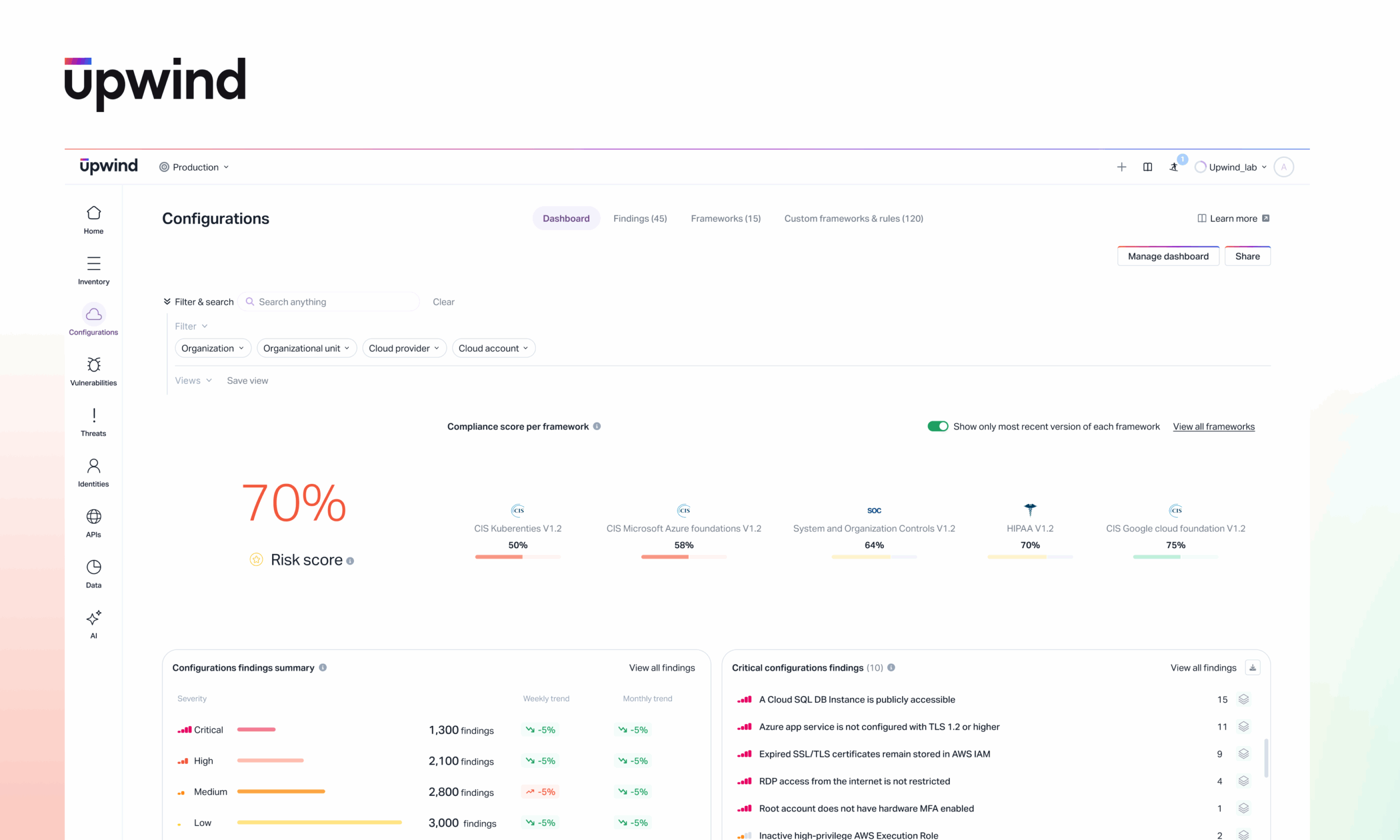Open the Frameworks (15) tab
Viewport: 1400px width, 840px height.
click(x=725, y=218)
